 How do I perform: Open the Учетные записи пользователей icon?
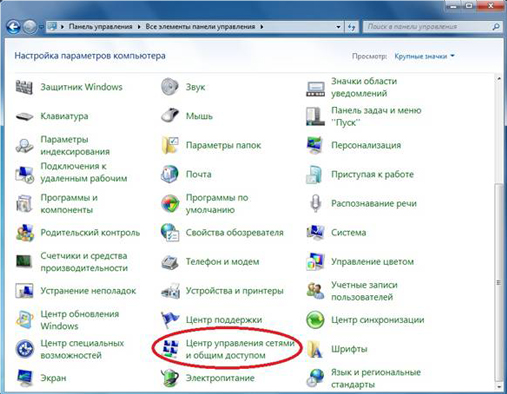point(315,291)
